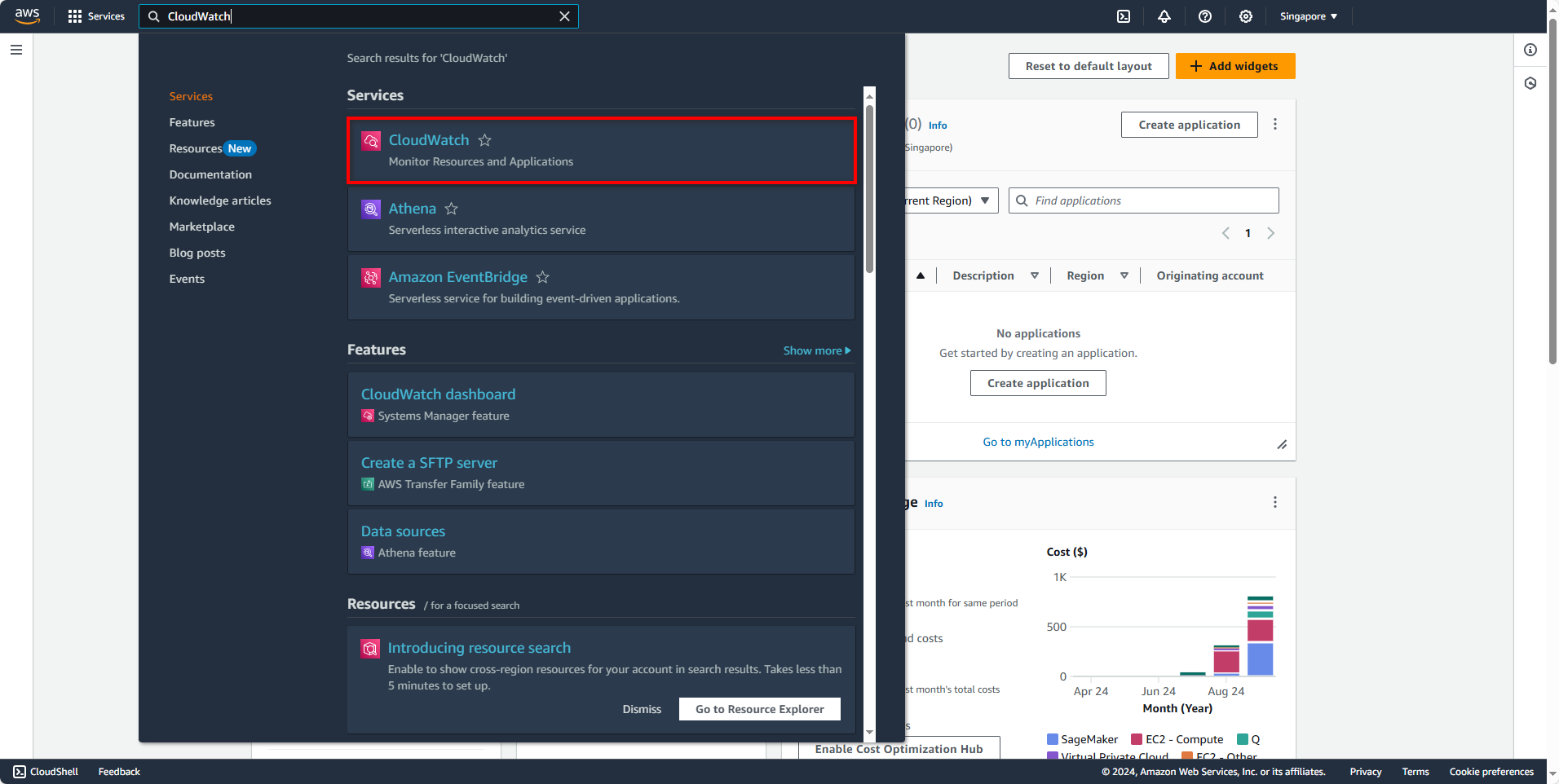The image size is (1559, 784).
Task: Open the help question mark icon
Action: (1205, 16)
